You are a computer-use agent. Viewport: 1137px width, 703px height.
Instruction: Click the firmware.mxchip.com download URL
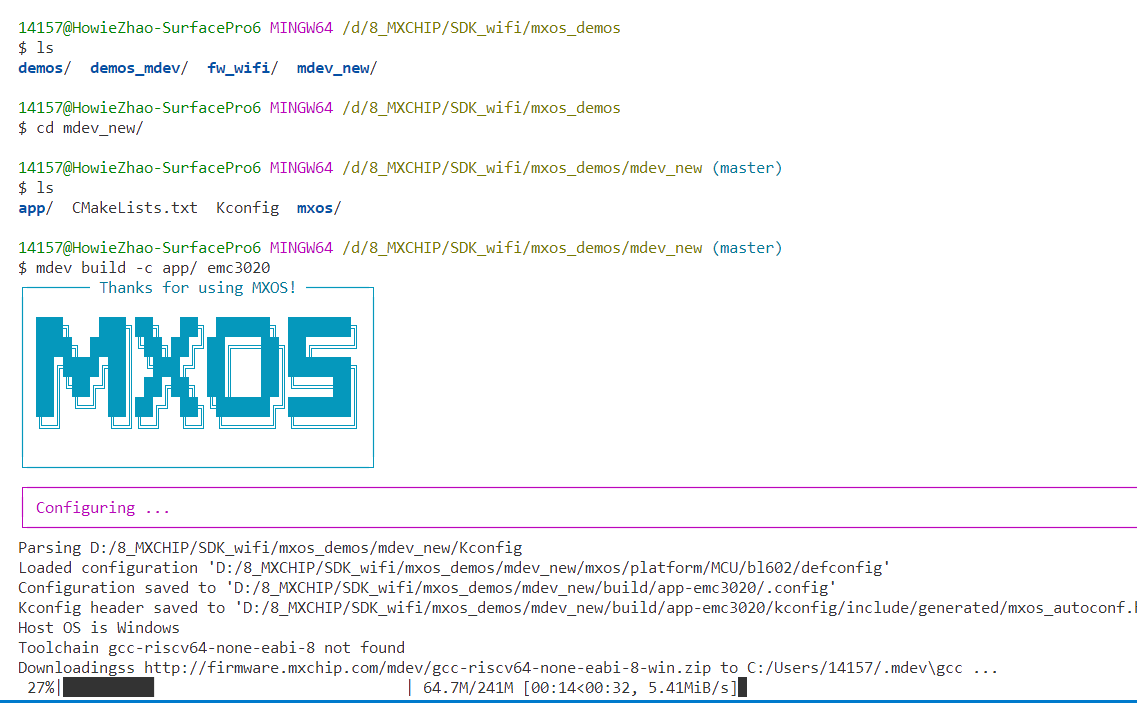point(427,668)
